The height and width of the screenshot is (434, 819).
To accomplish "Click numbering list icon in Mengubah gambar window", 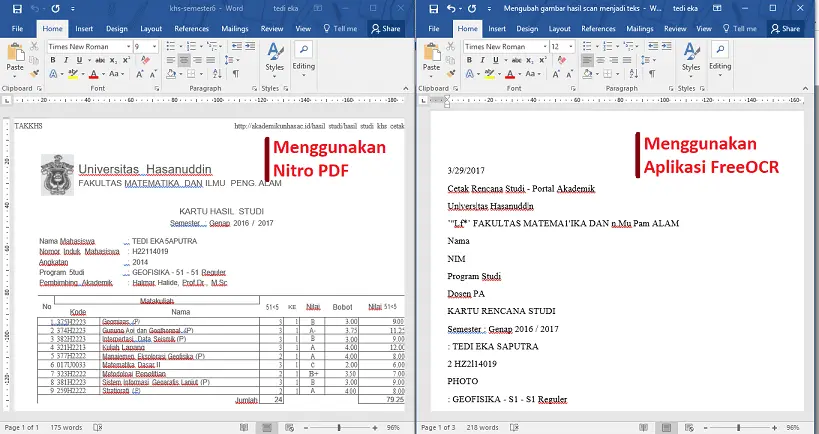I will (609, 46).
